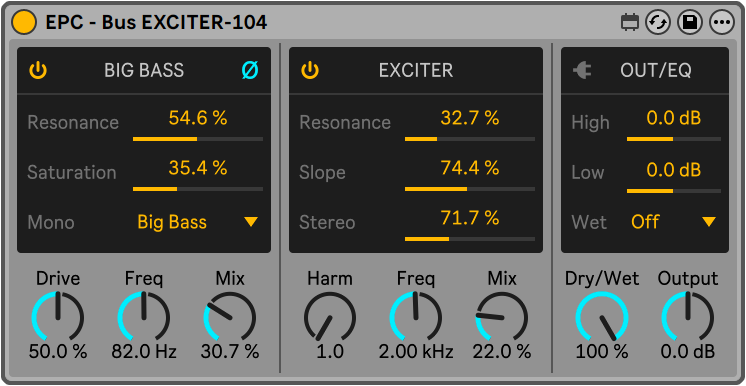Open the Mono dropdown showing Big Bass

coord(197,222)
